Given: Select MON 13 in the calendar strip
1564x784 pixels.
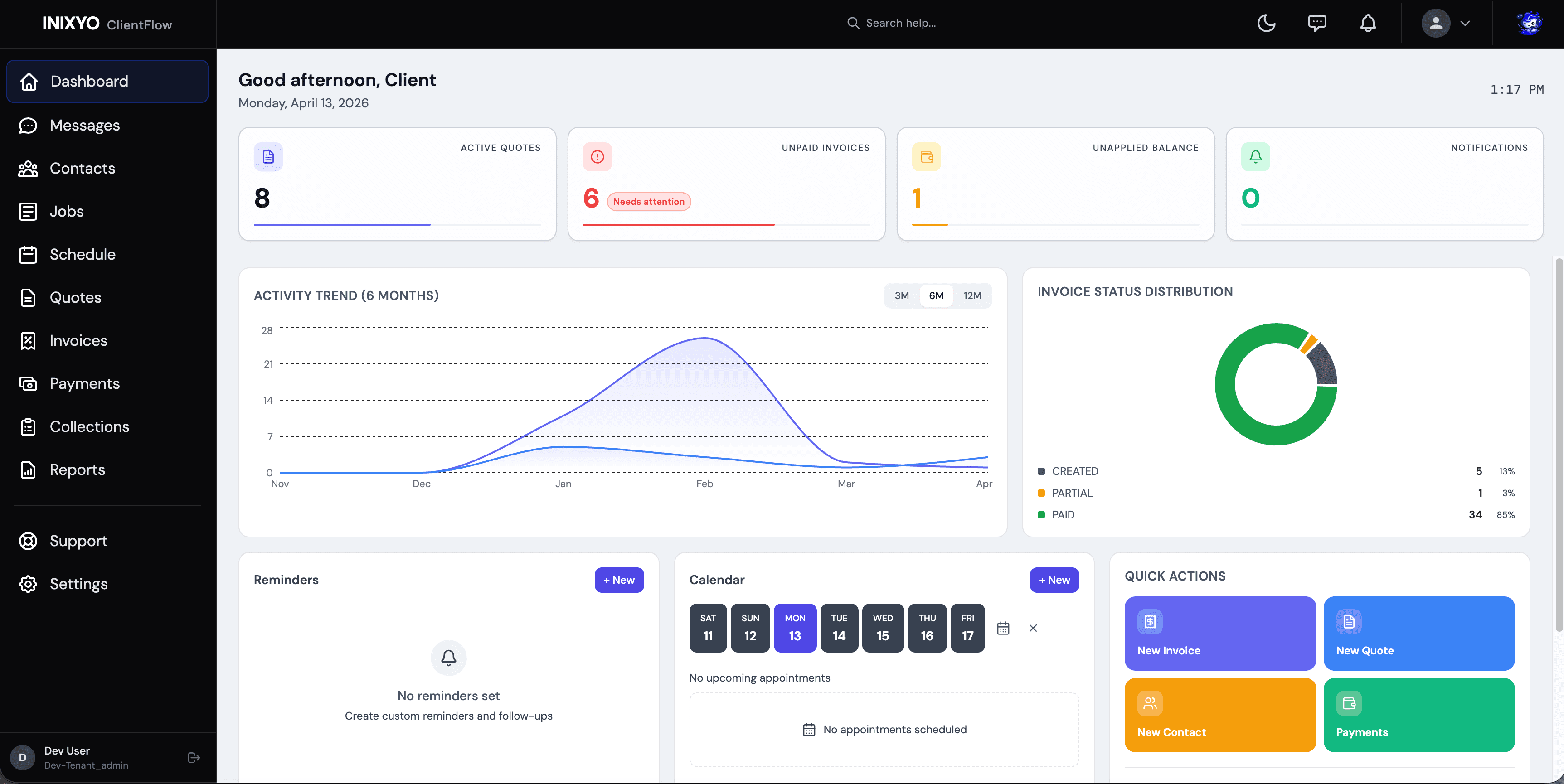Looking at the screenshot, I should click(x=795, y=628).
